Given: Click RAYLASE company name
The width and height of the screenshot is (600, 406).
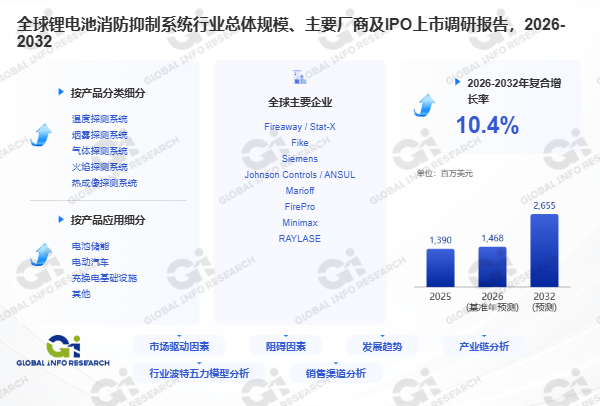Looking at the screenshot, I should click(x=300, y=239).
